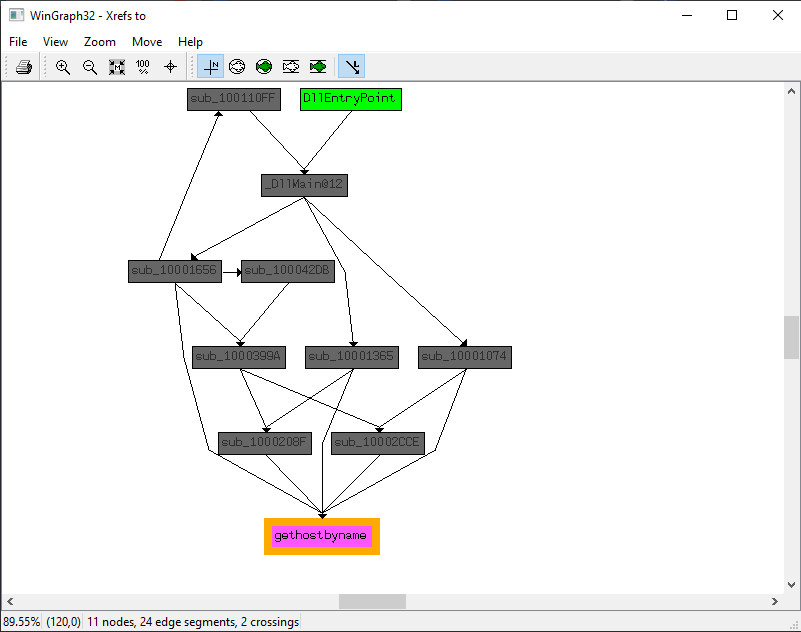Select the DllEntryPoint green node

coord(350,99)
